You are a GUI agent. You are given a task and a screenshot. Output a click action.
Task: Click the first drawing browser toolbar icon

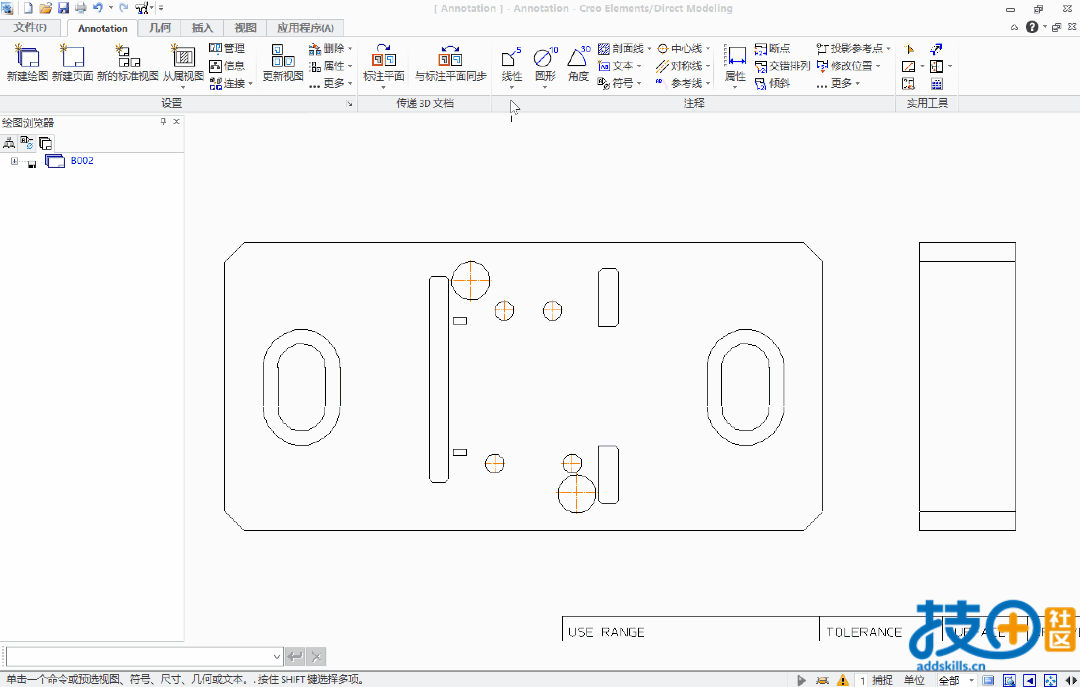click(x=9, y=143)
